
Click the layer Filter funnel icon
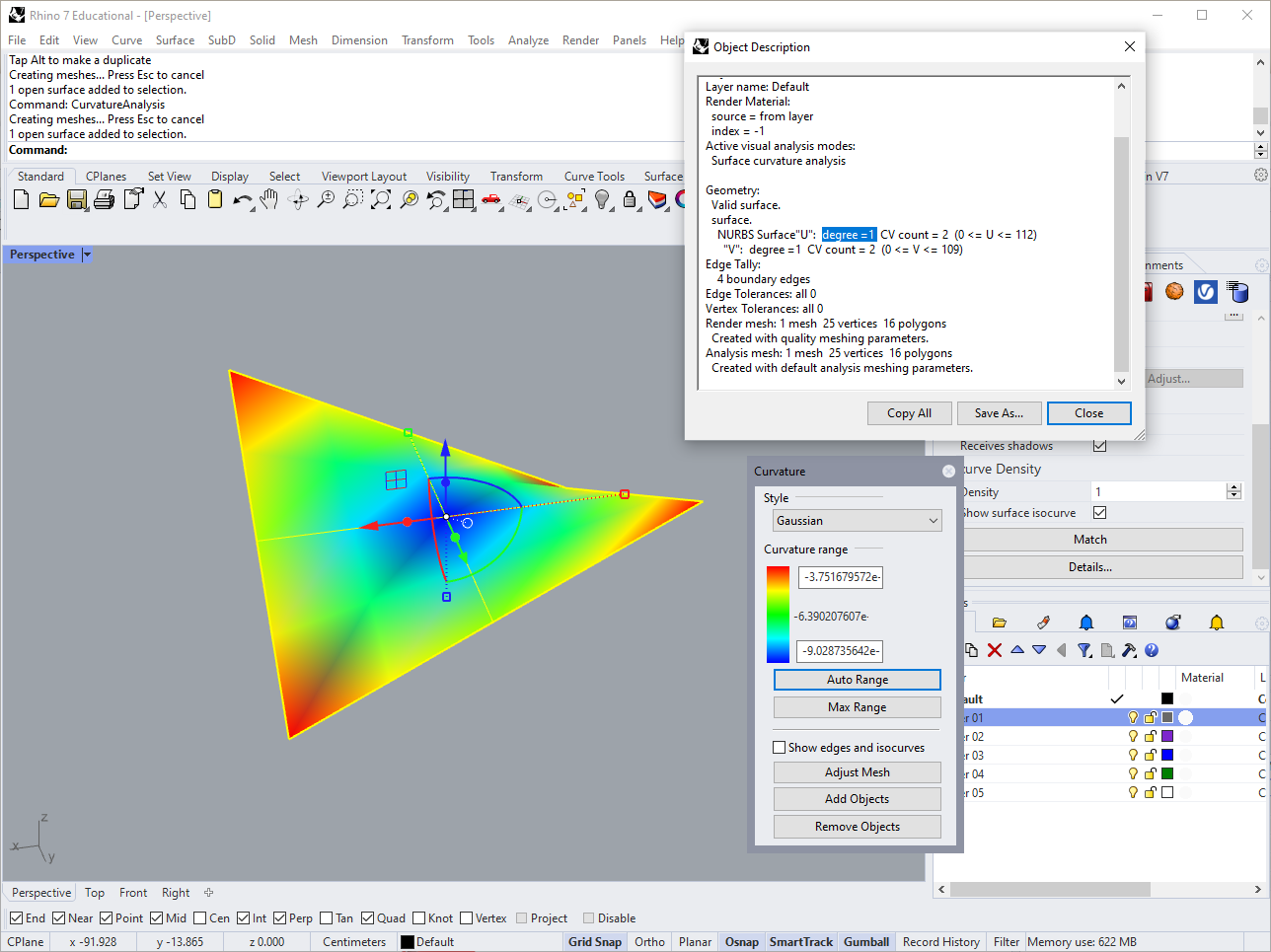[1084, 650]
